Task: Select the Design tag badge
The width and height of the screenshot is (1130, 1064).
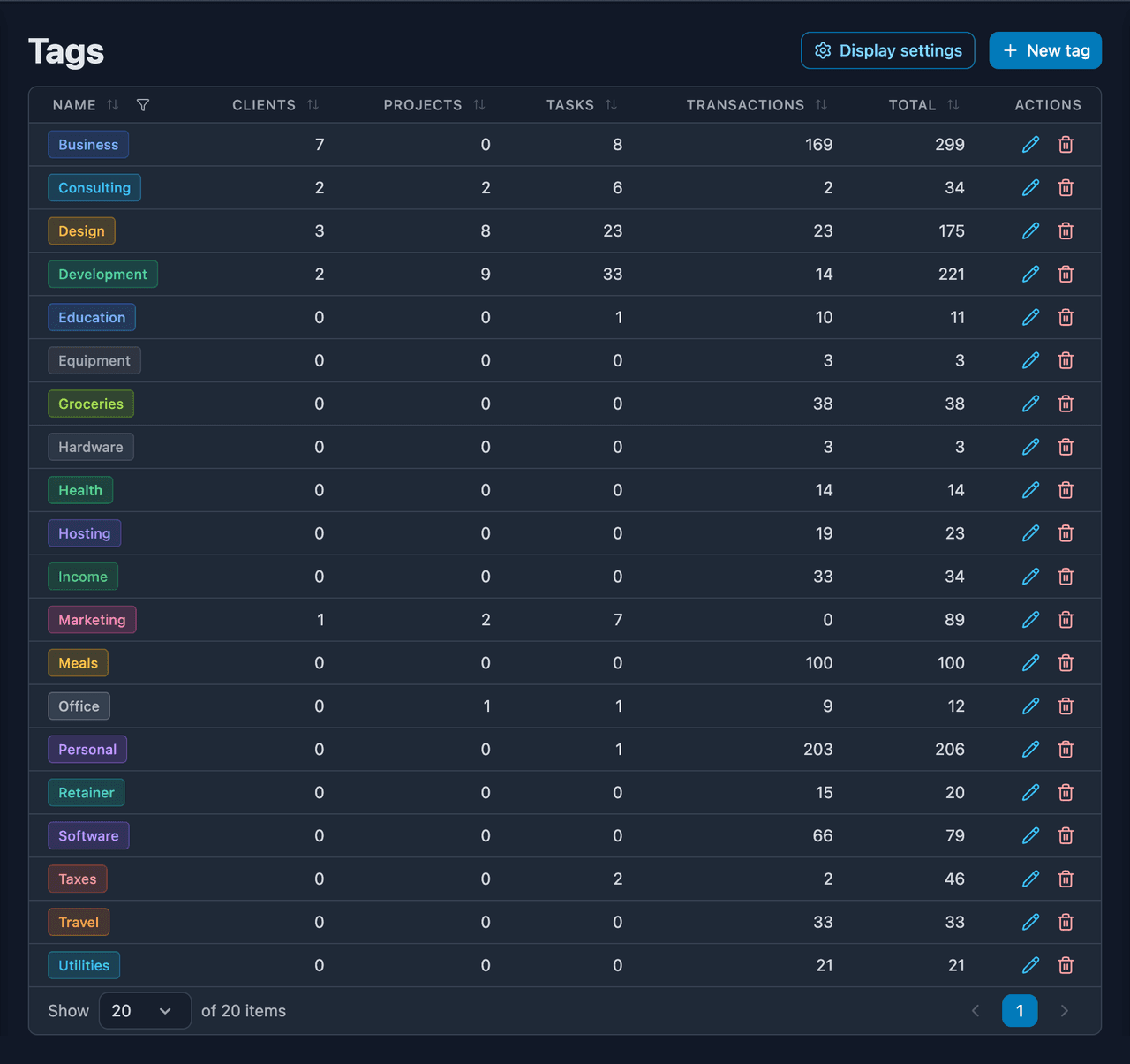Action: pos(81,231)
